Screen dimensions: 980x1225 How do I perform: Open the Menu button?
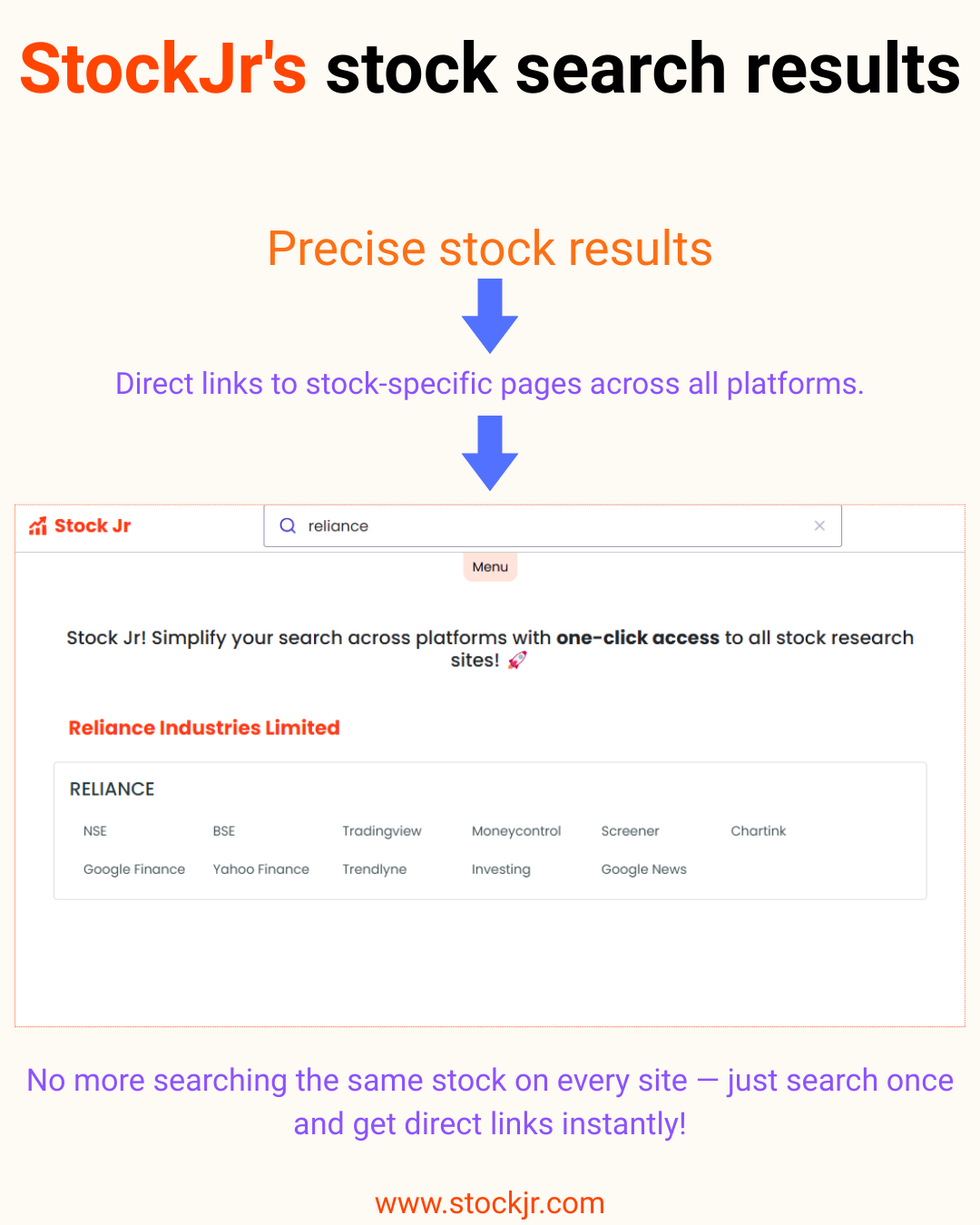pos(490,566)
